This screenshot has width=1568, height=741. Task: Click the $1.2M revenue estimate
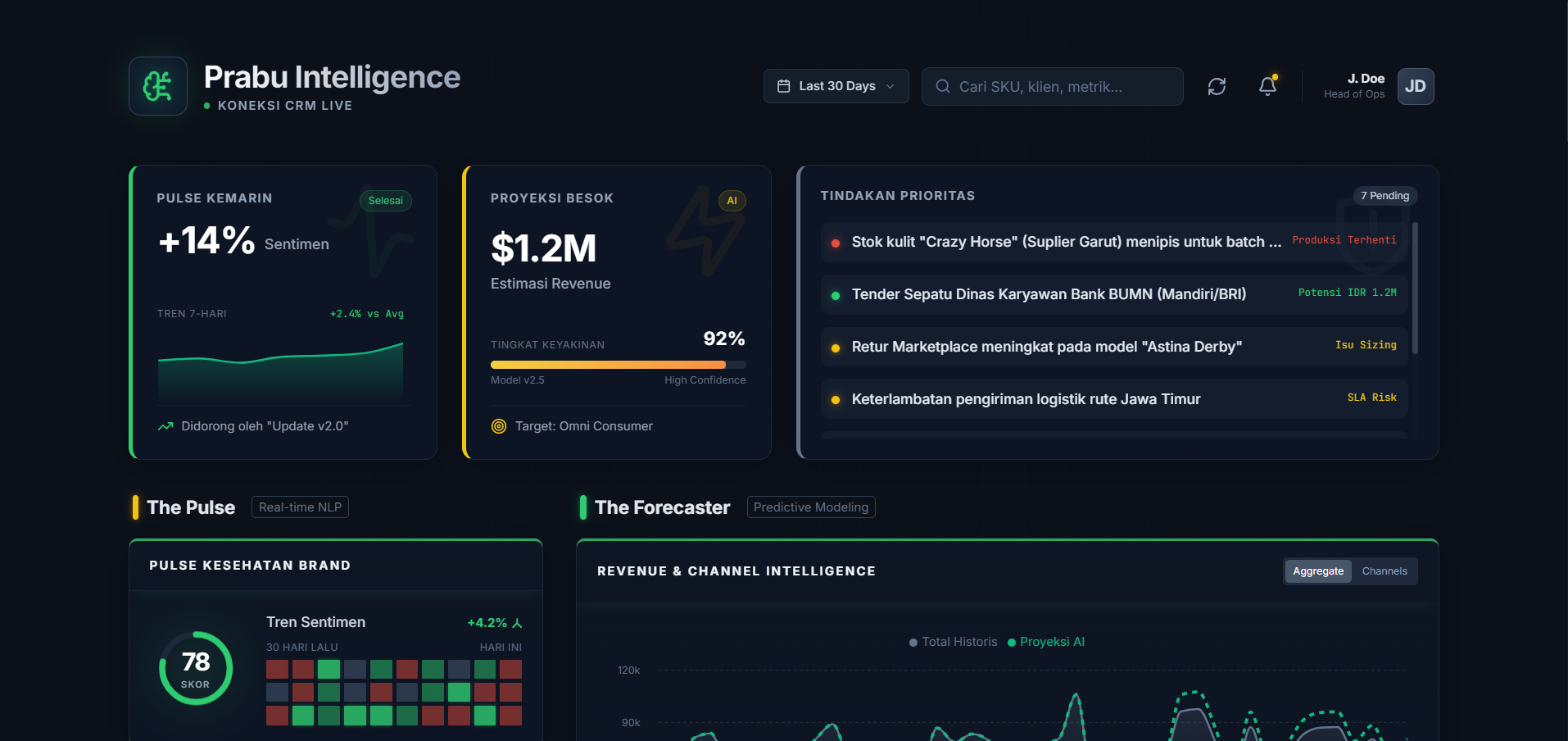point(544,248)
